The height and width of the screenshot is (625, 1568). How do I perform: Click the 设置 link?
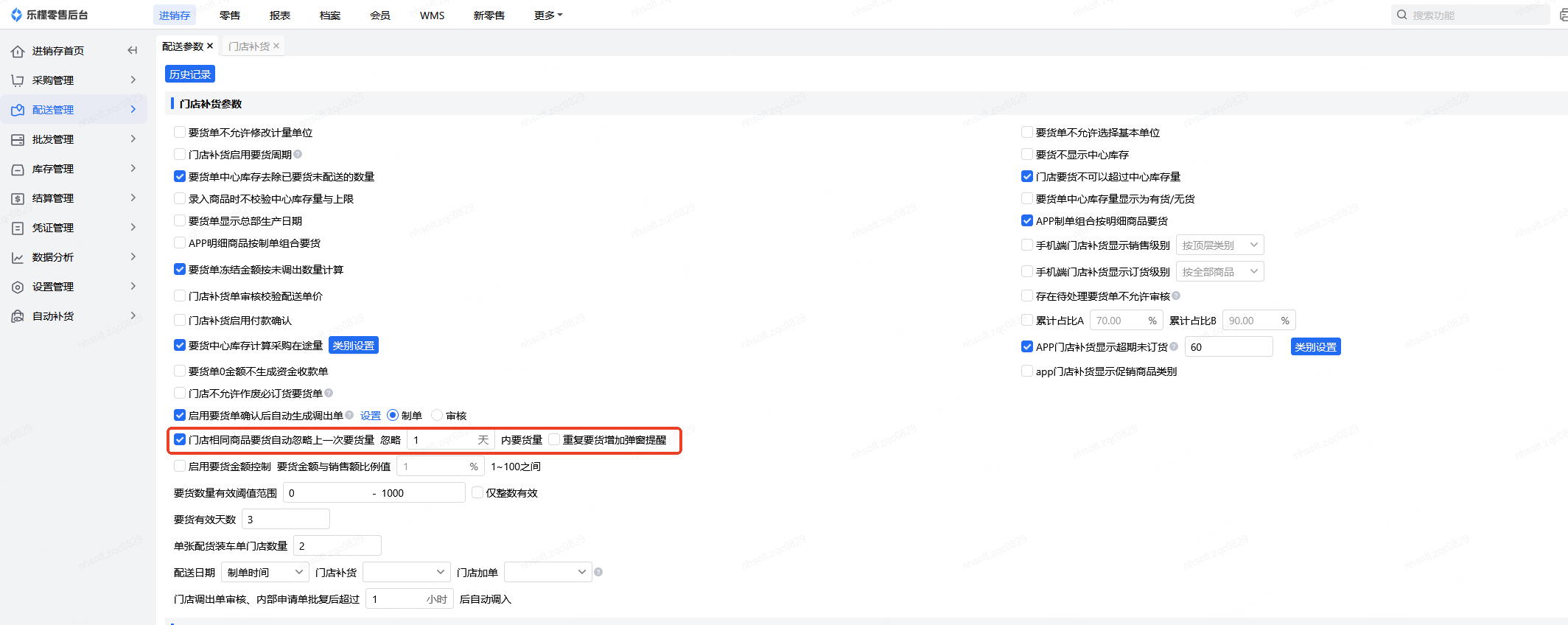coord(371,415)
